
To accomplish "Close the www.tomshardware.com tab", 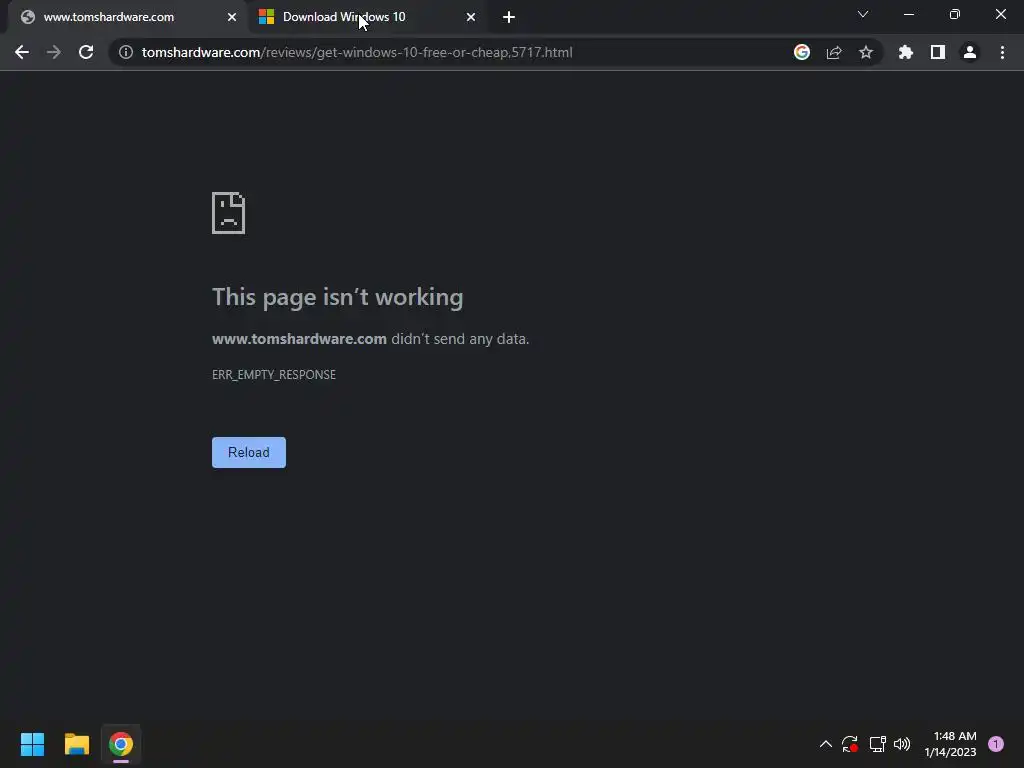I will click(x=232, y=17).
